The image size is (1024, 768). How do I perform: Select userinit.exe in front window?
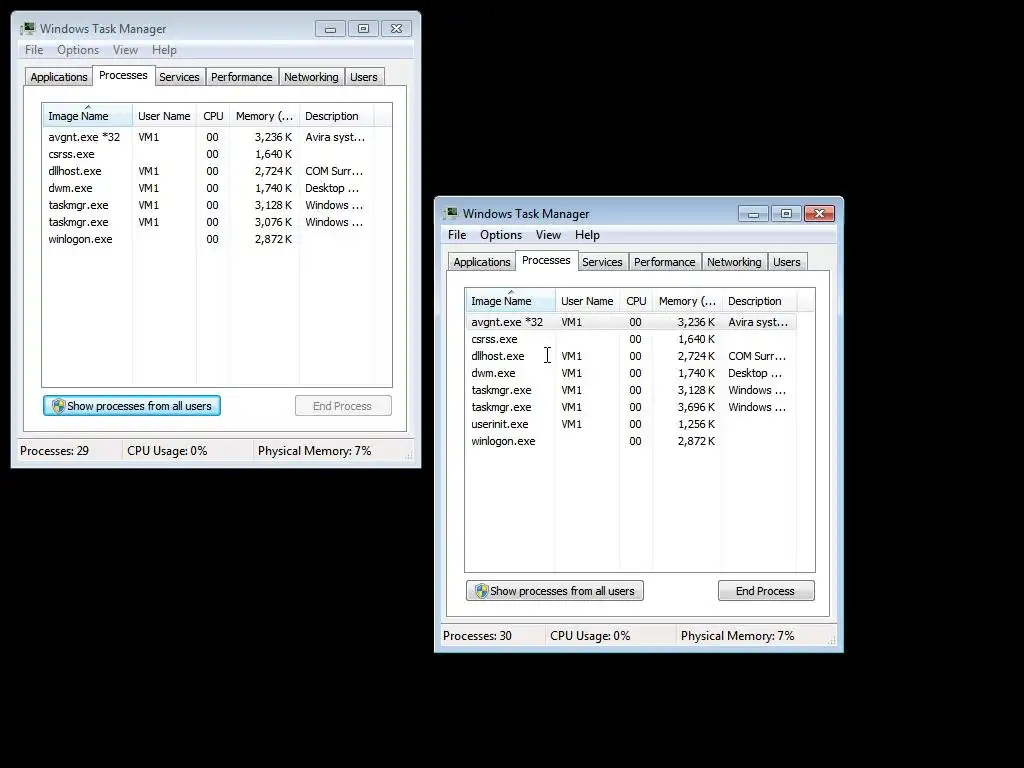(x=631, y=424)
